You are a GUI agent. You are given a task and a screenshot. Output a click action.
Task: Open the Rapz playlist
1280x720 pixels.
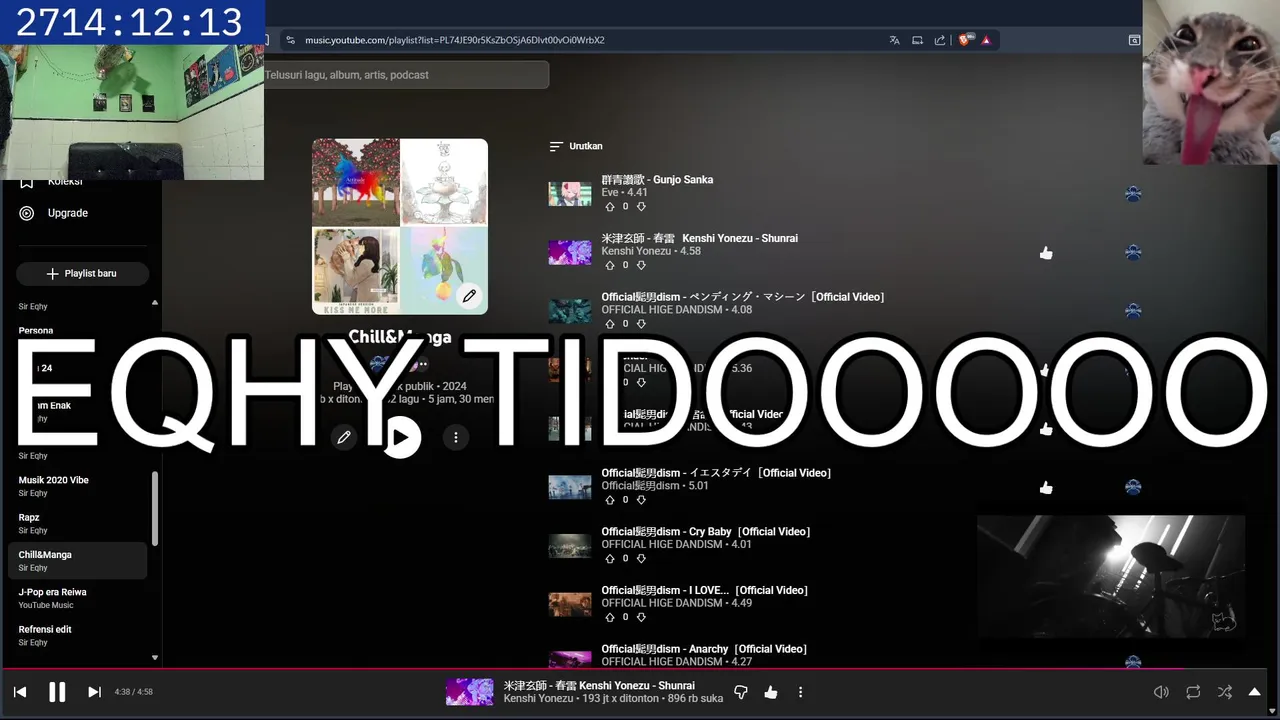(x=78, y=523)
